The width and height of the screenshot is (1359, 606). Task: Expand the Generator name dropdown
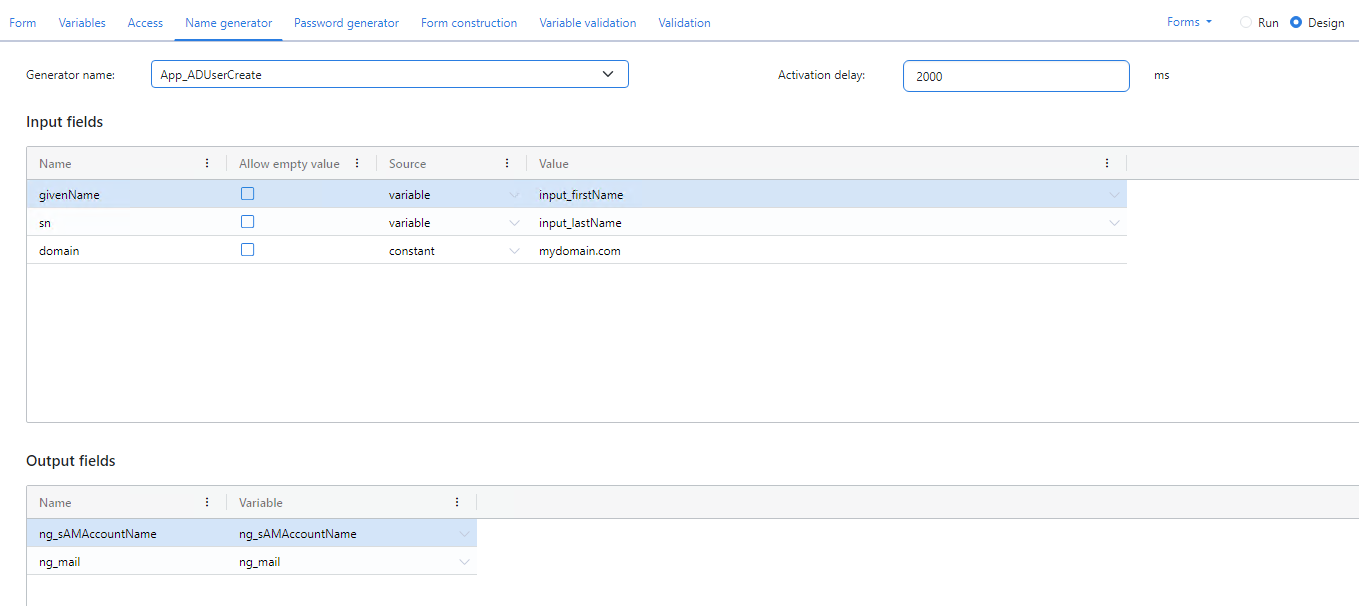608,74
